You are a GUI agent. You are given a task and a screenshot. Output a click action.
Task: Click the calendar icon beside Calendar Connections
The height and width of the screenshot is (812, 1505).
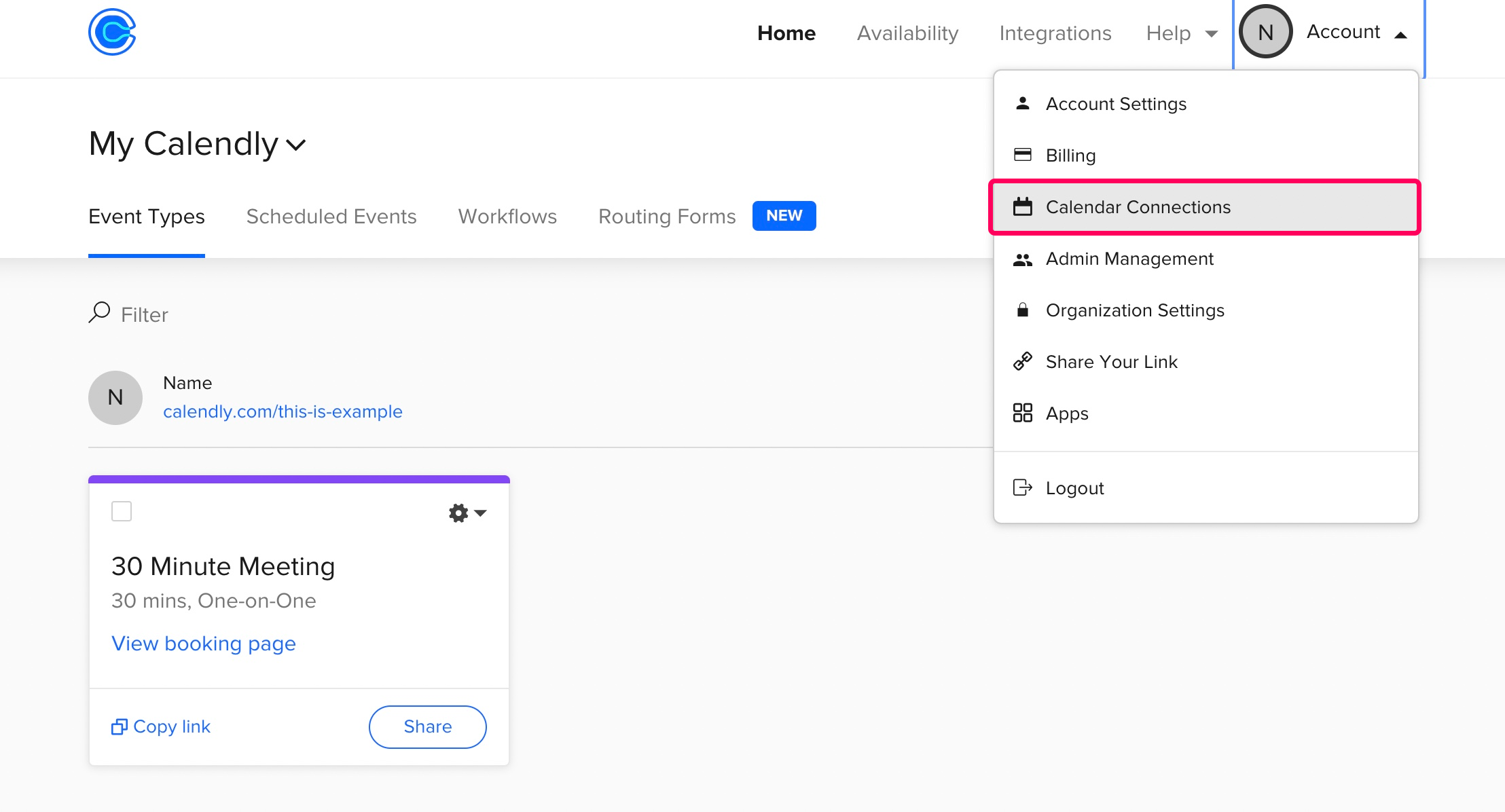coord(1023,206)
